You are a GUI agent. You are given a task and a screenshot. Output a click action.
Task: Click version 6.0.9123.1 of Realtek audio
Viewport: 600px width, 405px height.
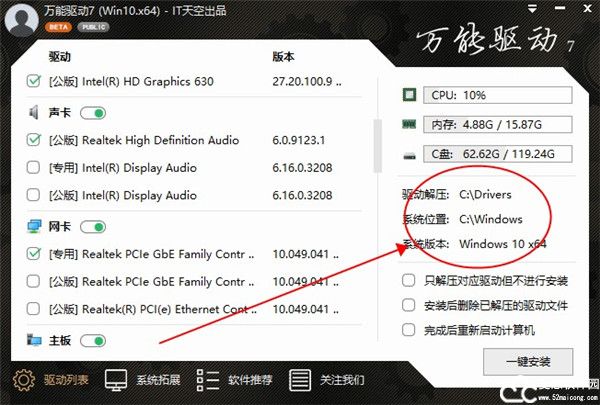pyautogui.click(x=298, y=140)
